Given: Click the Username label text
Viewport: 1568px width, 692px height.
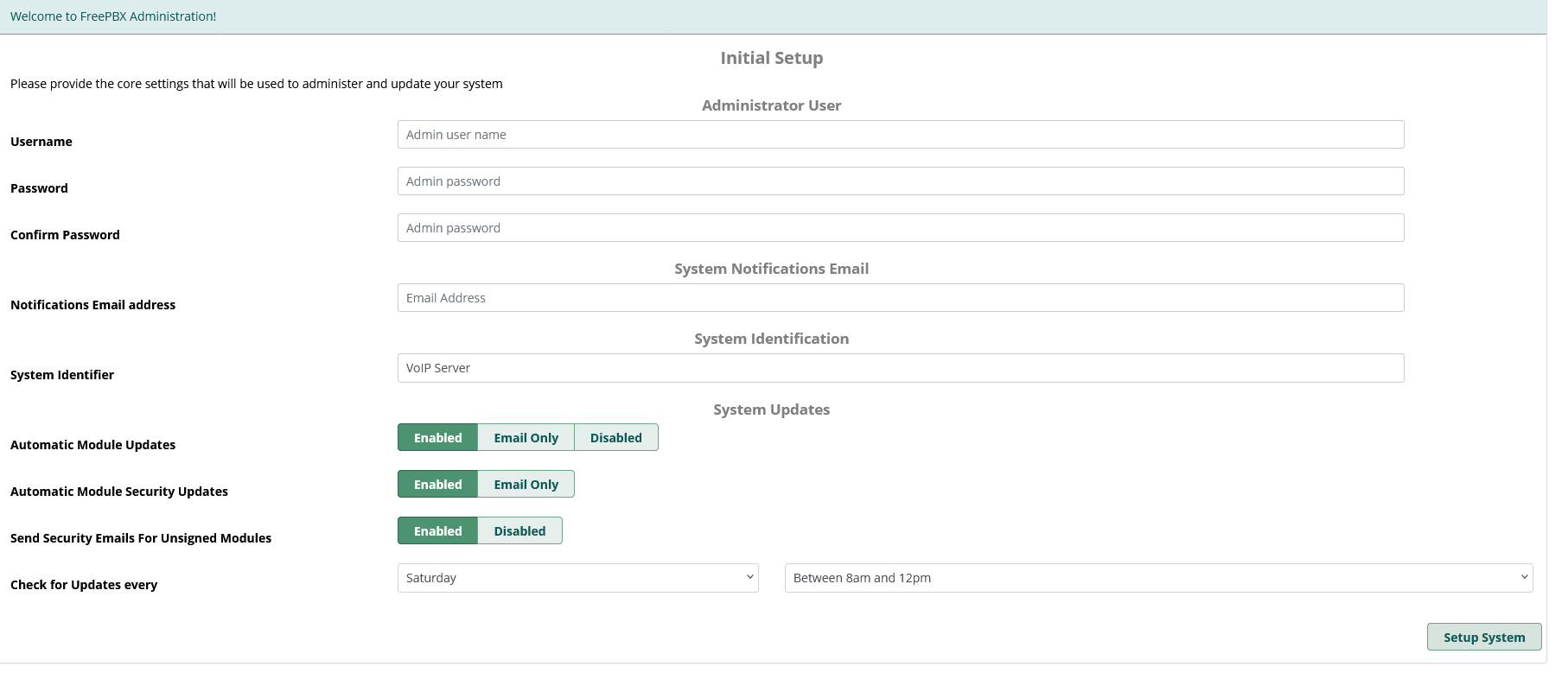Looking at the screenshot, I should [41, 142].
